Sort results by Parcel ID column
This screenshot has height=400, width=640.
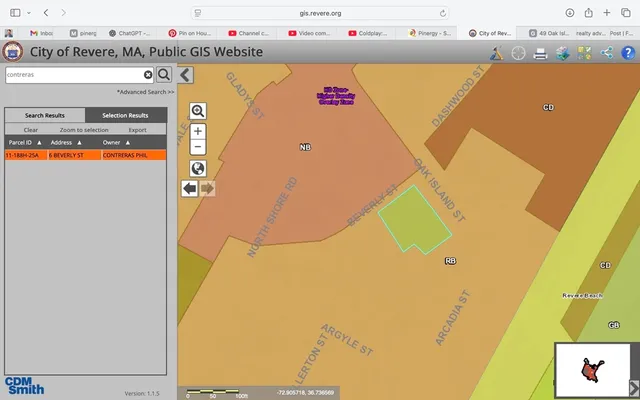[24, 143]
